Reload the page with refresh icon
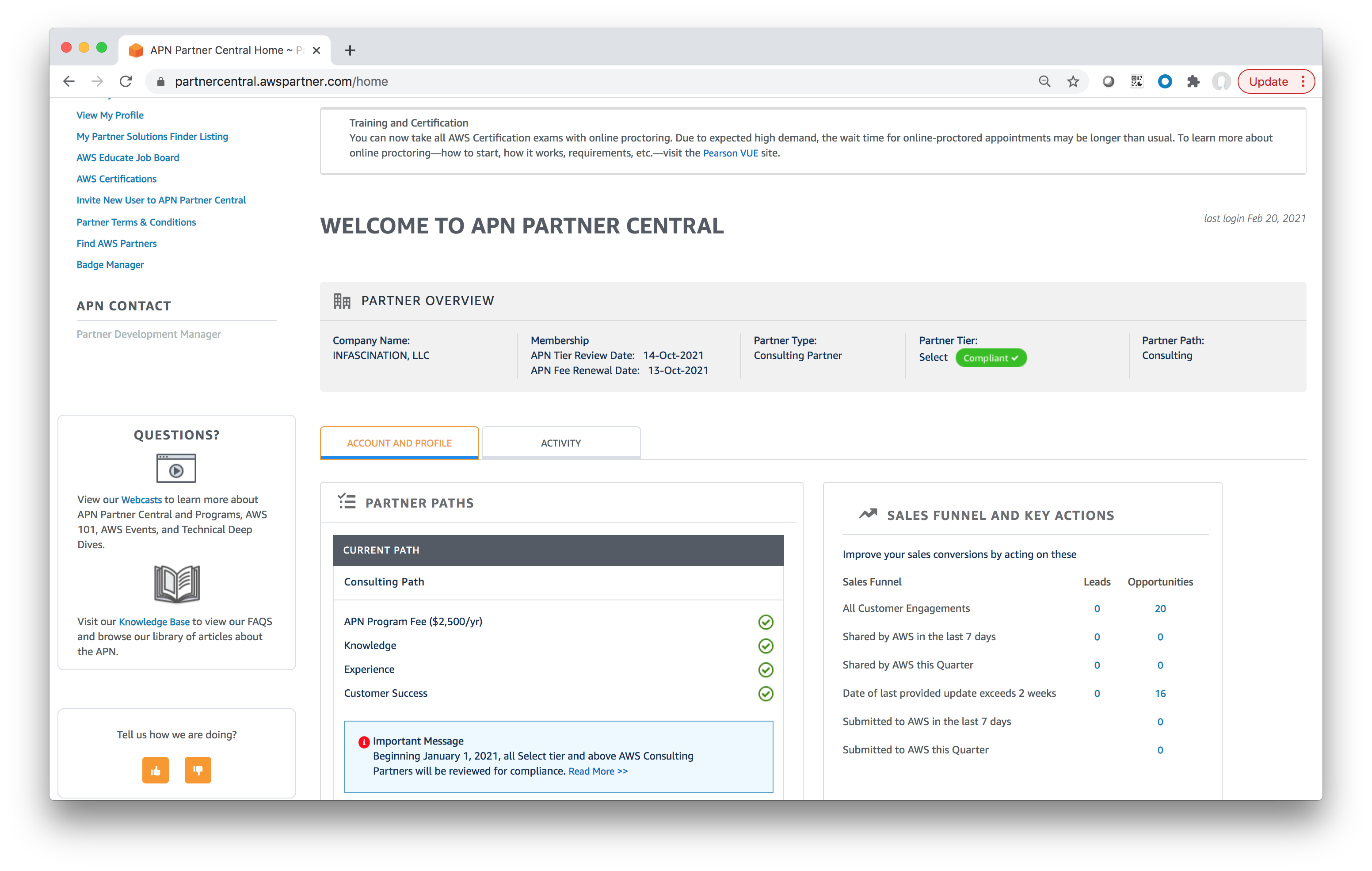The image size is (1372, 871). pos(126,81)
